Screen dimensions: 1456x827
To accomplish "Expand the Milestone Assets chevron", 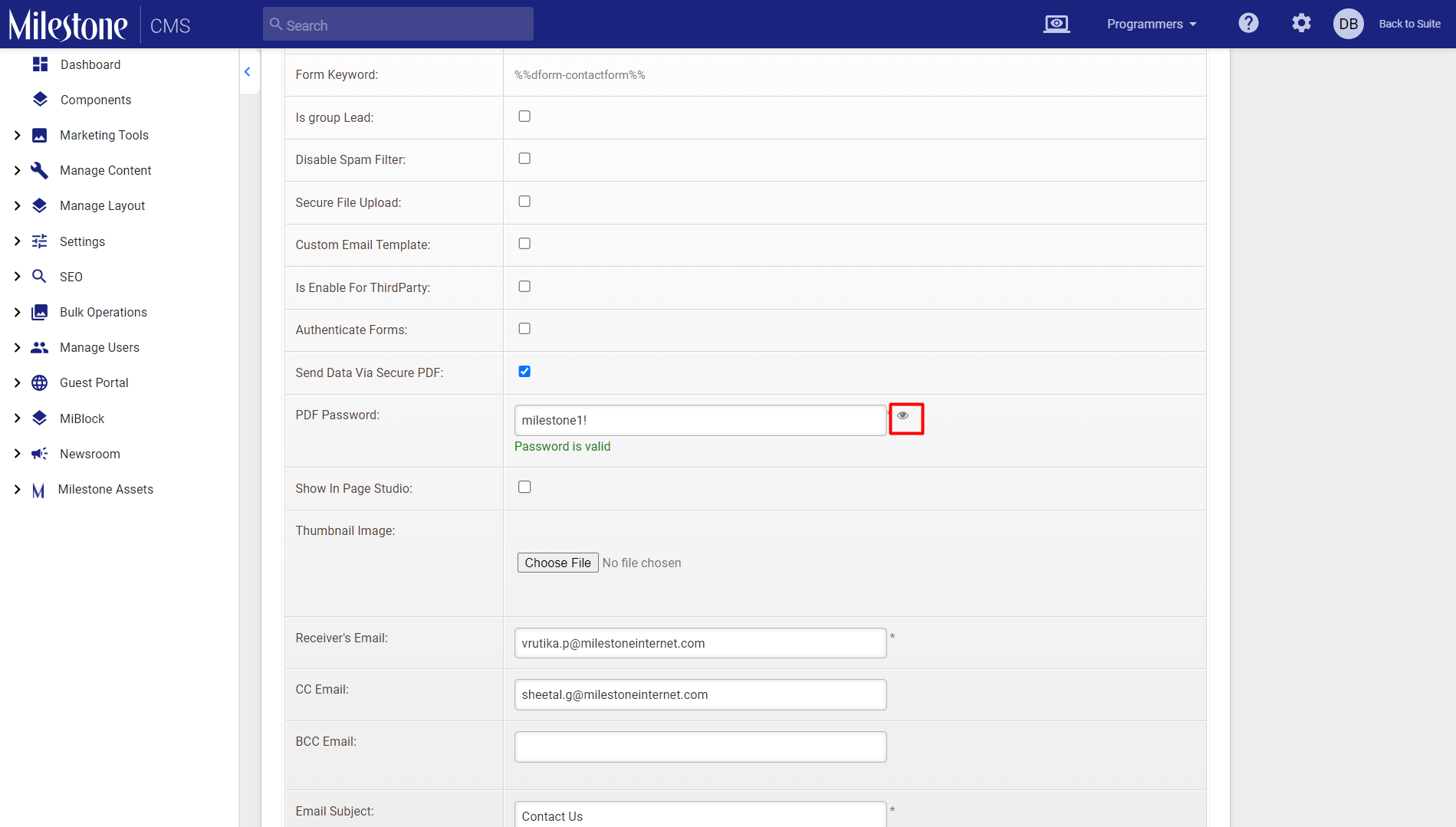I will [x=17, y=489].
